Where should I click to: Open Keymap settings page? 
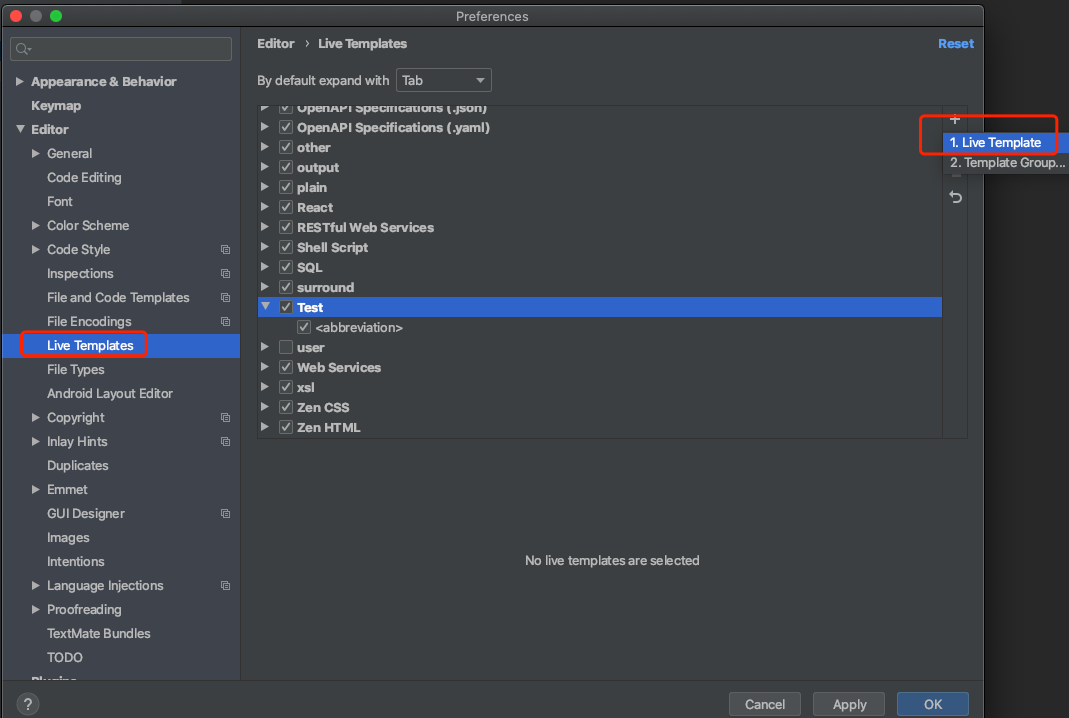coord(56,106)
